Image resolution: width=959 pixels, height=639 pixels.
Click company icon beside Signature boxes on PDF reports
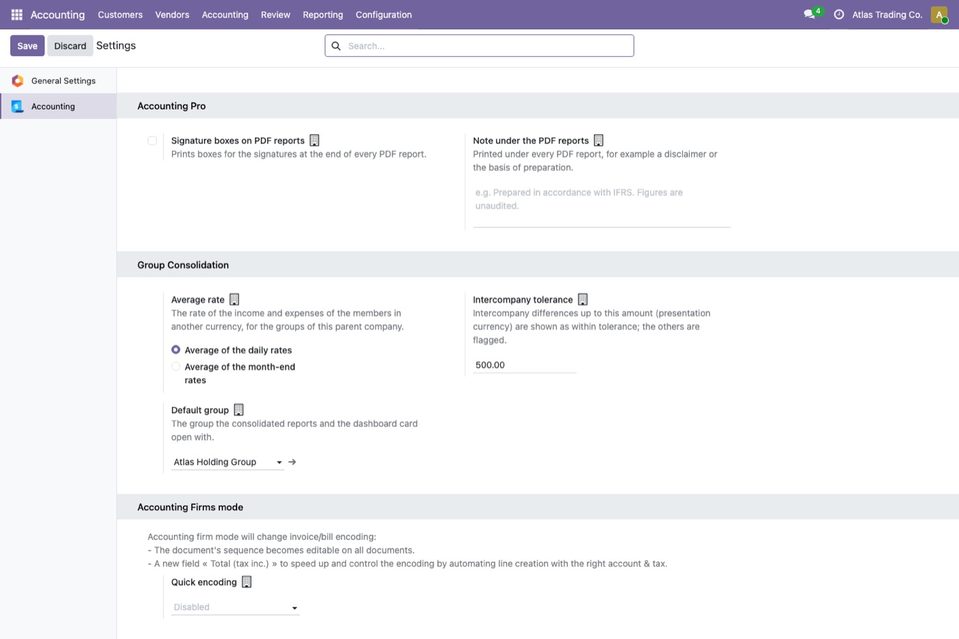pos(314,141)
